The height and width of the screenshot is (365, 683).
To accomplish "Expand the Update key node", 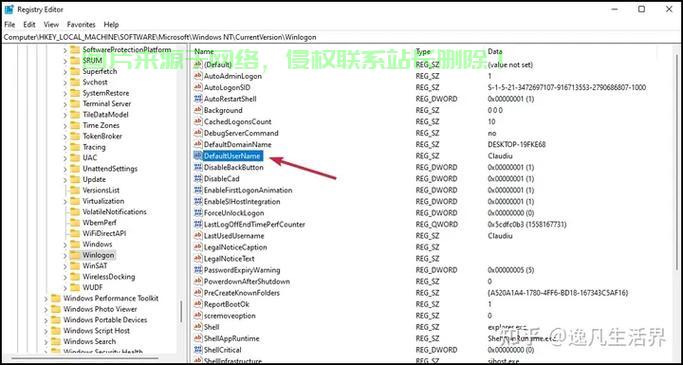I will coord(65,179).
